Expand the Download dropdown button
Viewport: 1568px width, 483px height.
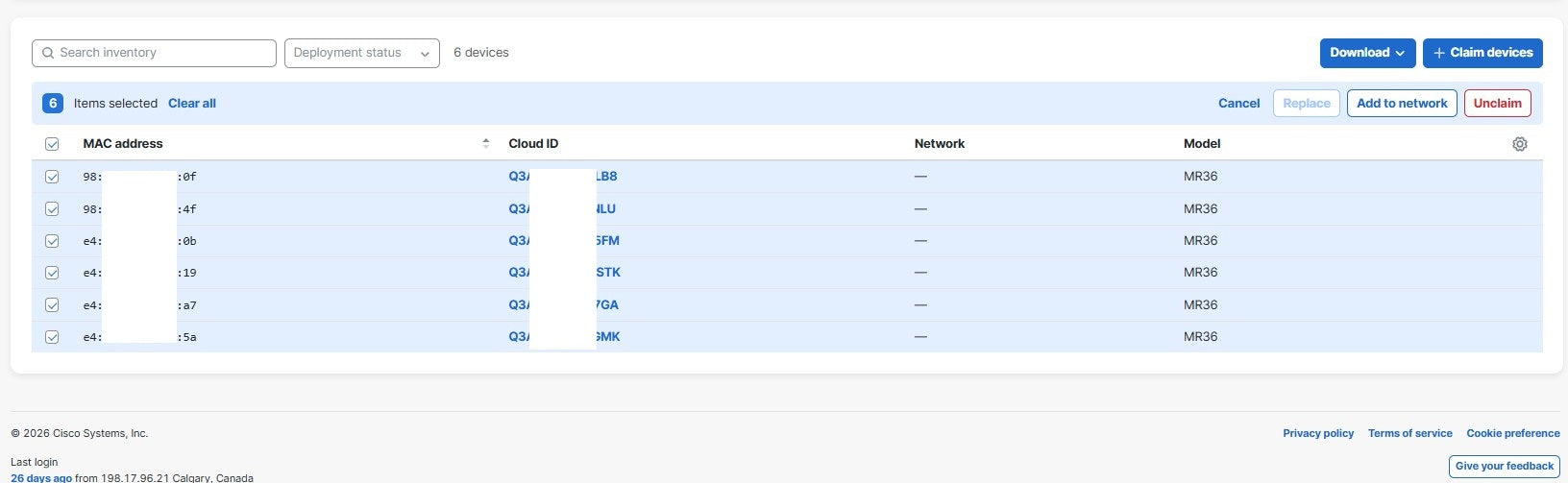pos(1367,53)
